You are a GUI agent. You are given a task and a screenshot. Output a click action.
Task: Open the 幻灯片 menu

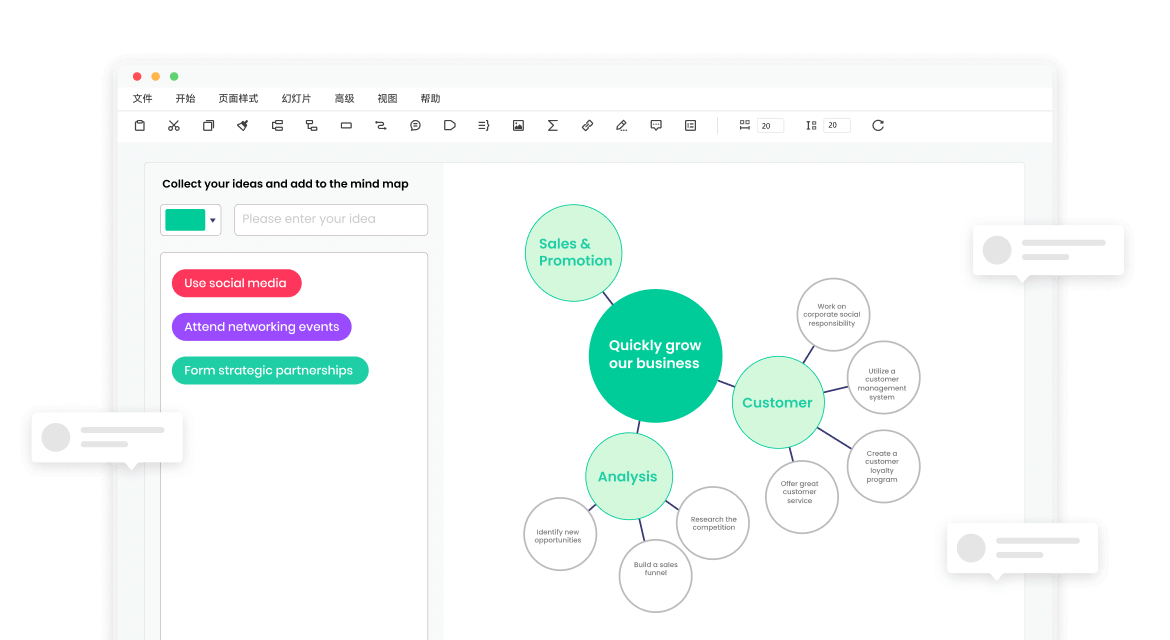[296, 98]
